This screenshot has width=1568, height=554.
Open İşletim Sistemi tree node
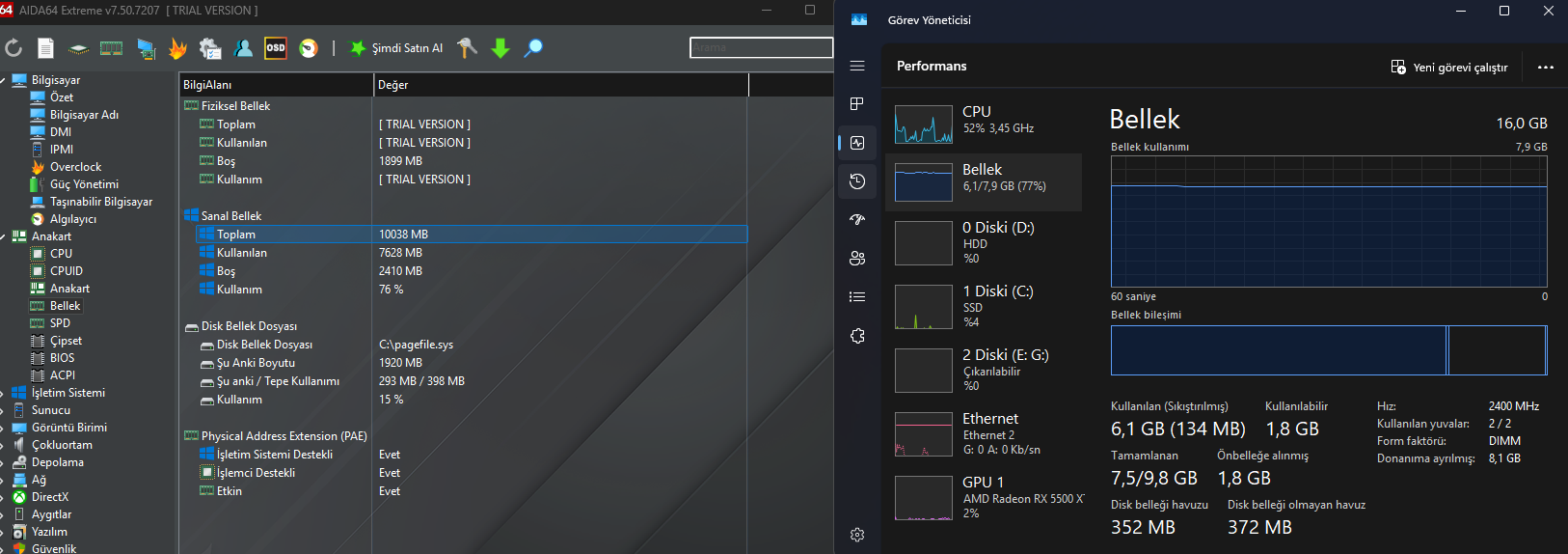click(68, 393)
